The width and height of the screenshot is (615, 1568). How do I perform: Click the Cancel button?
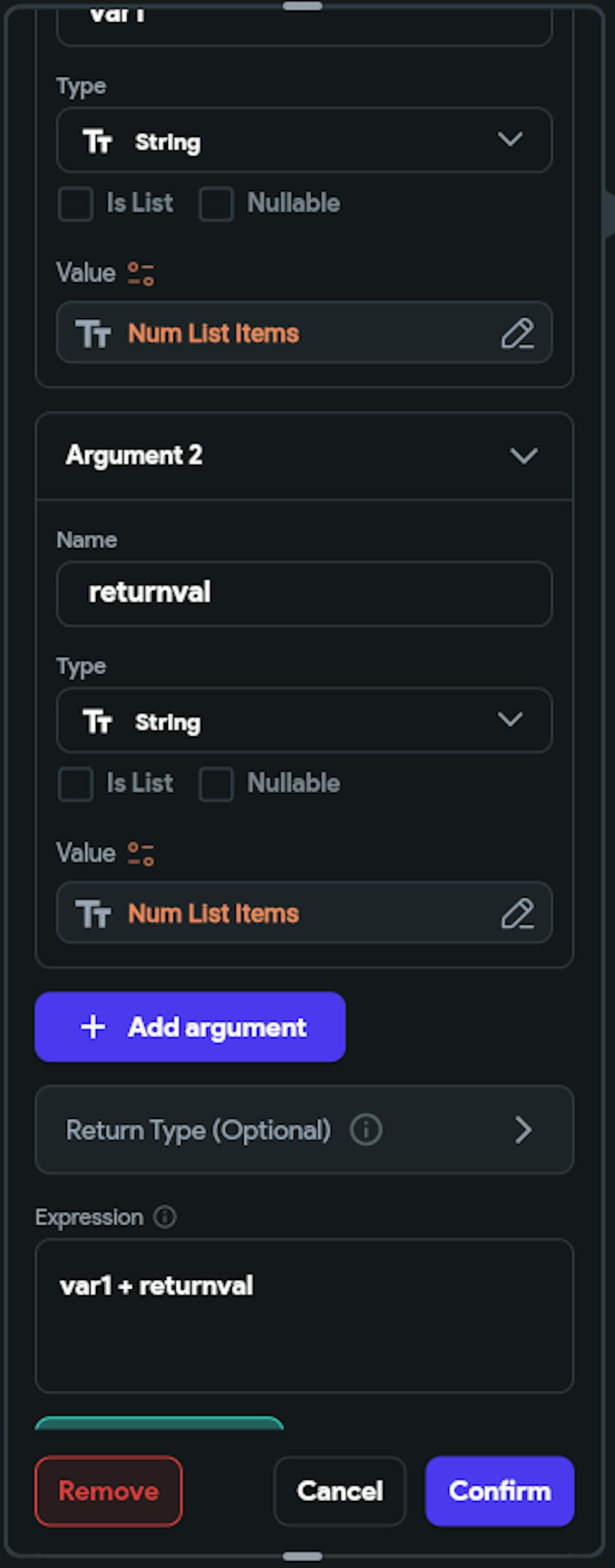coord(339,1491)
